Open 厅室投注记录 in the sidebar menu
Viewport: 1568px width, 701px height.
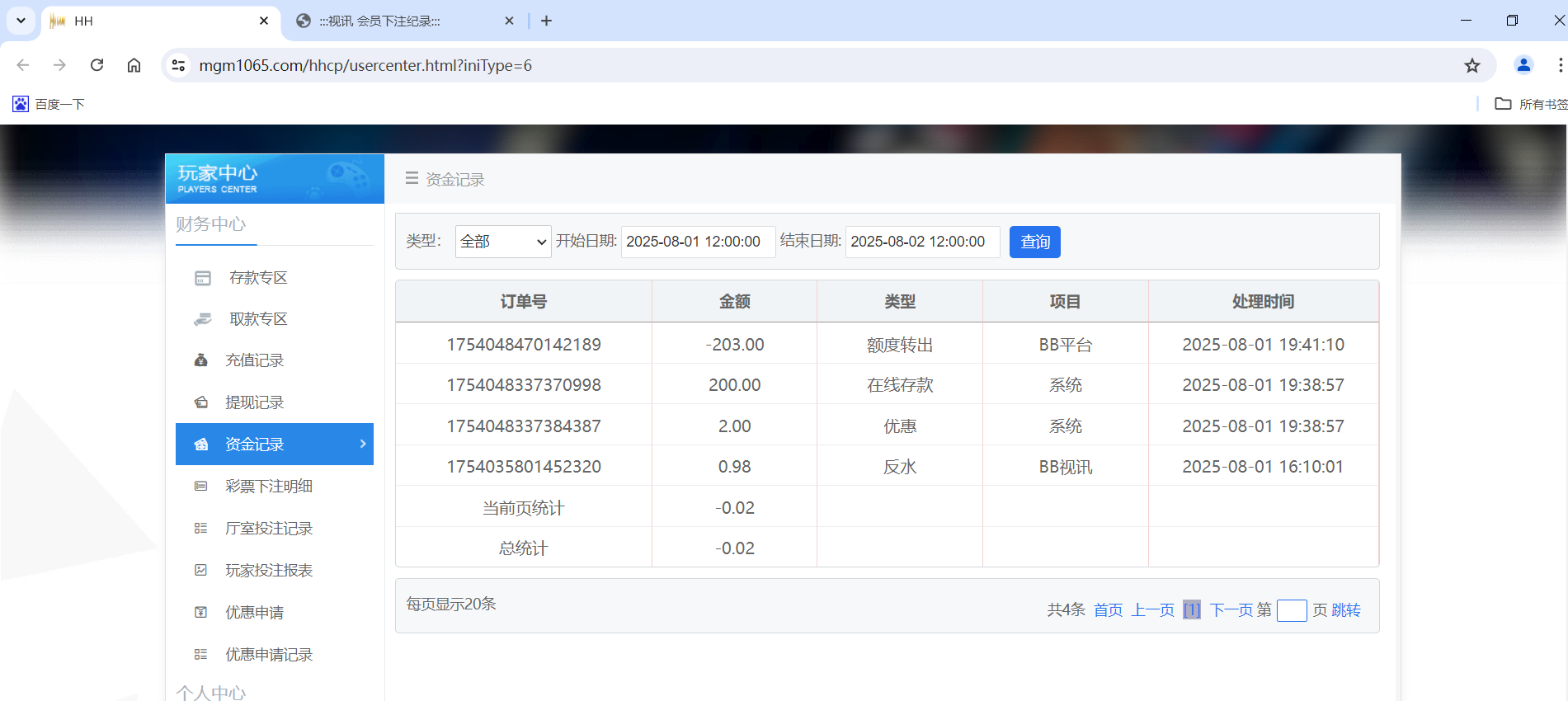pyautogui.click(x=268, y=529)
